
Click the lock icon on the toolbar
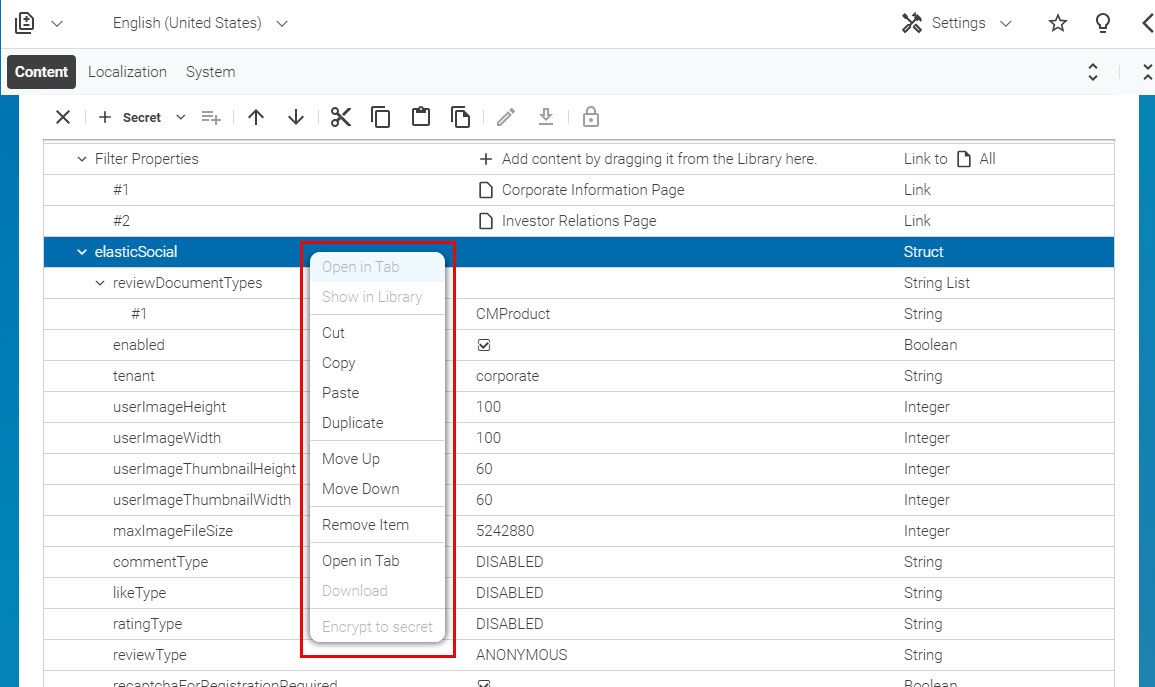[x=590, y=117]
